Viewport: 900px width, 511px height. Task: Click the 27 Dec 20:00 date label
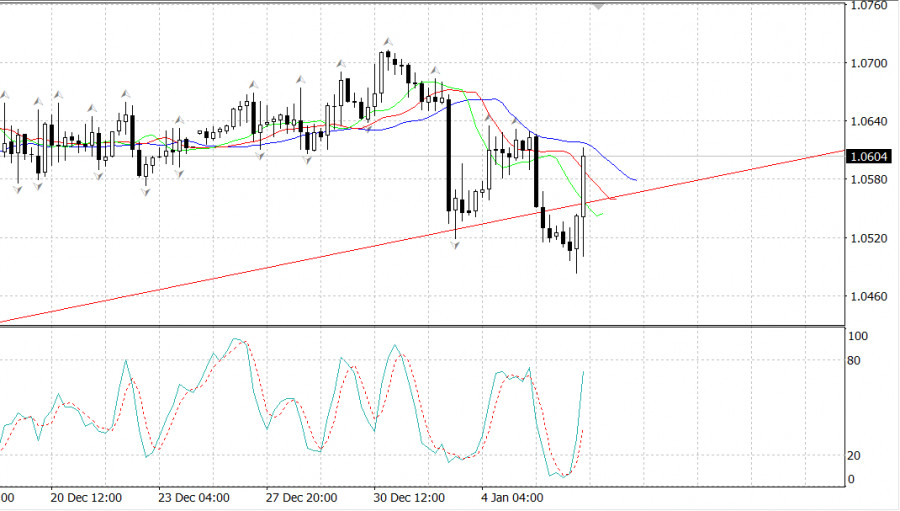[x=301, y=497]
